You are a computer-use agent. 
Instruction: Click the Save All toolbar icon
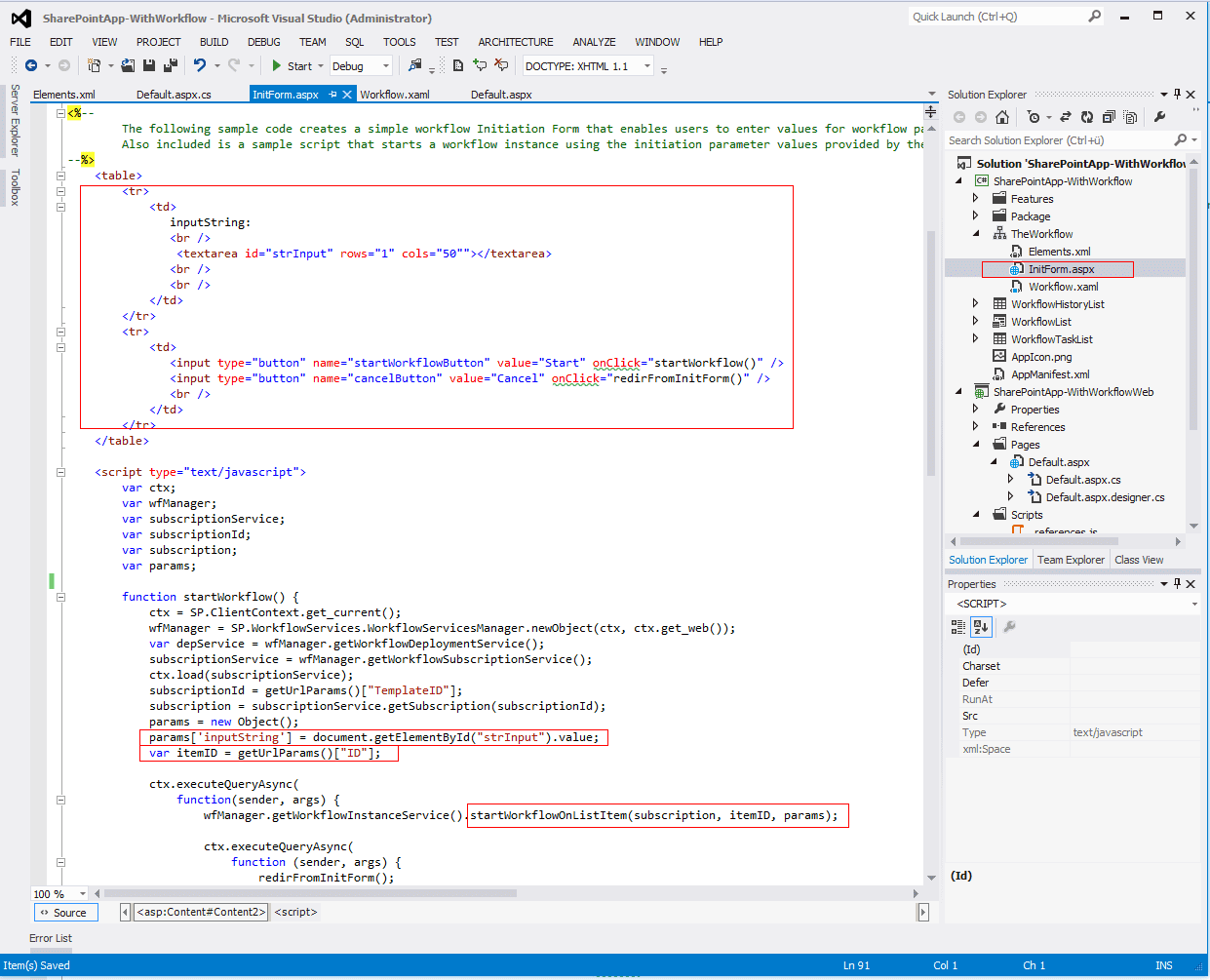click(171, 66)
